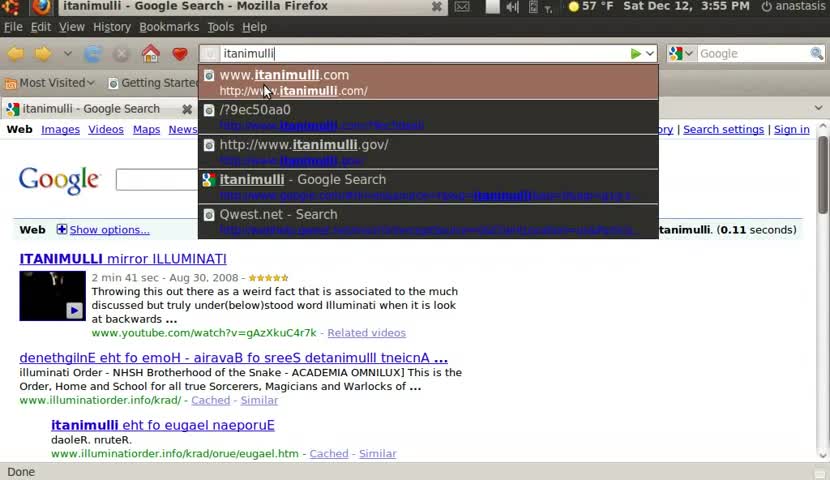Screen dimensions: 830x480
Task: Open the Help menu
Action: [254, 27]
